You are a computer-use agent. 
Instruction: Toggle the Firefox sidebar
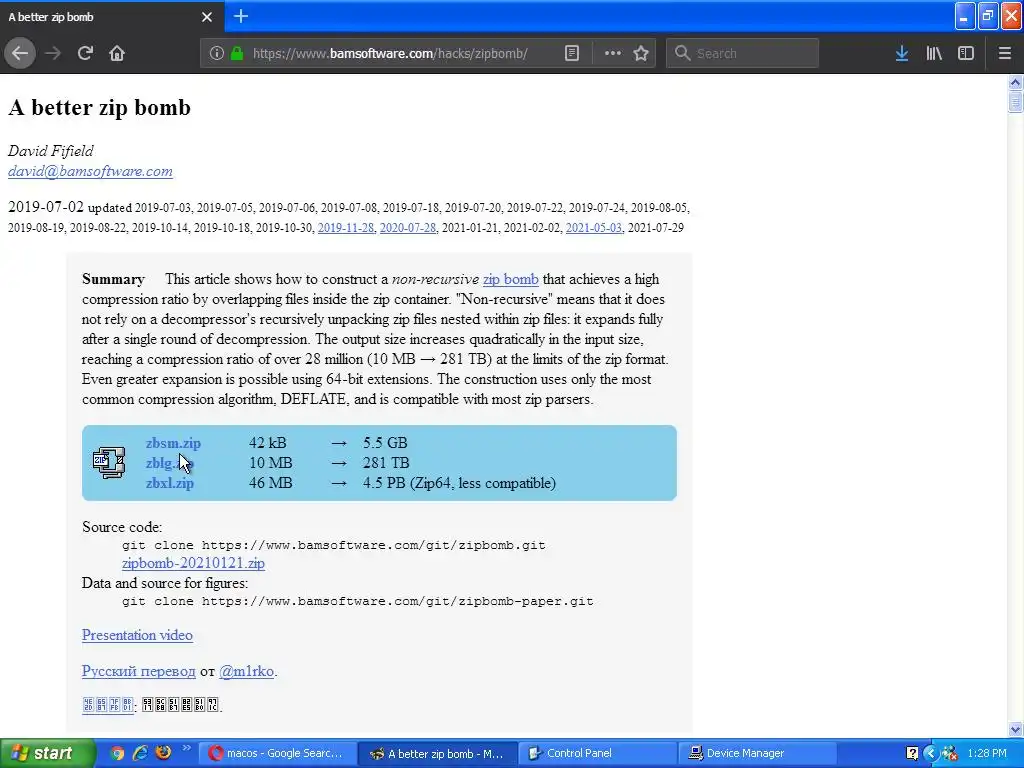coord(966,53)
